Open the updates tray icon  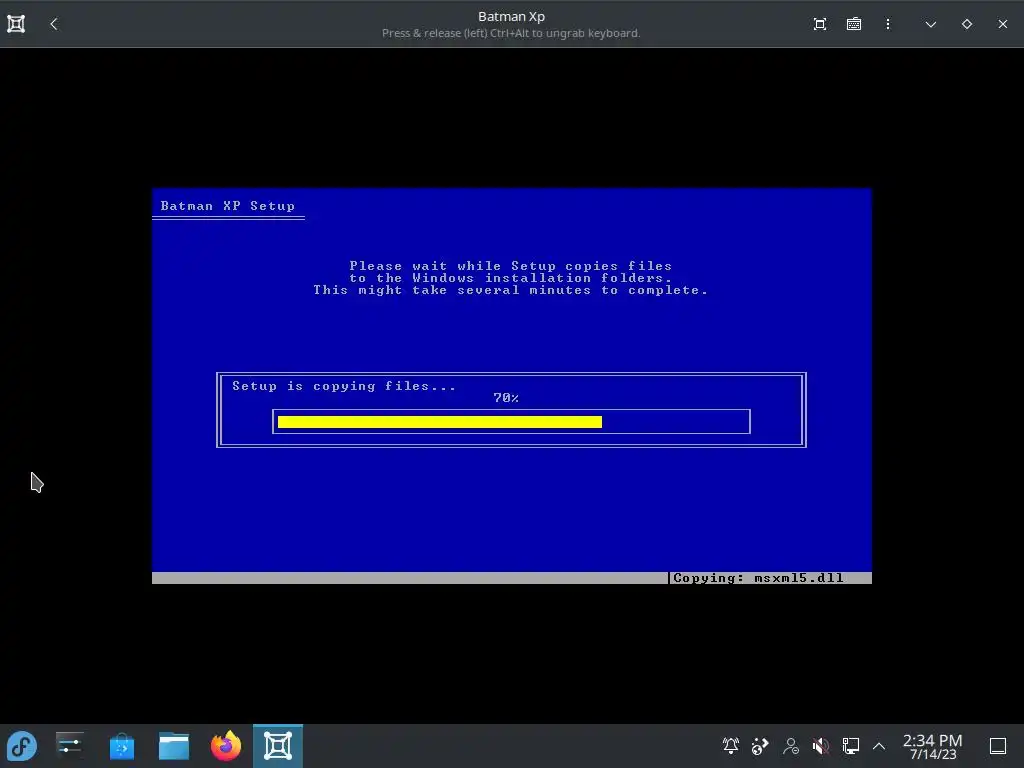point(760,746)
